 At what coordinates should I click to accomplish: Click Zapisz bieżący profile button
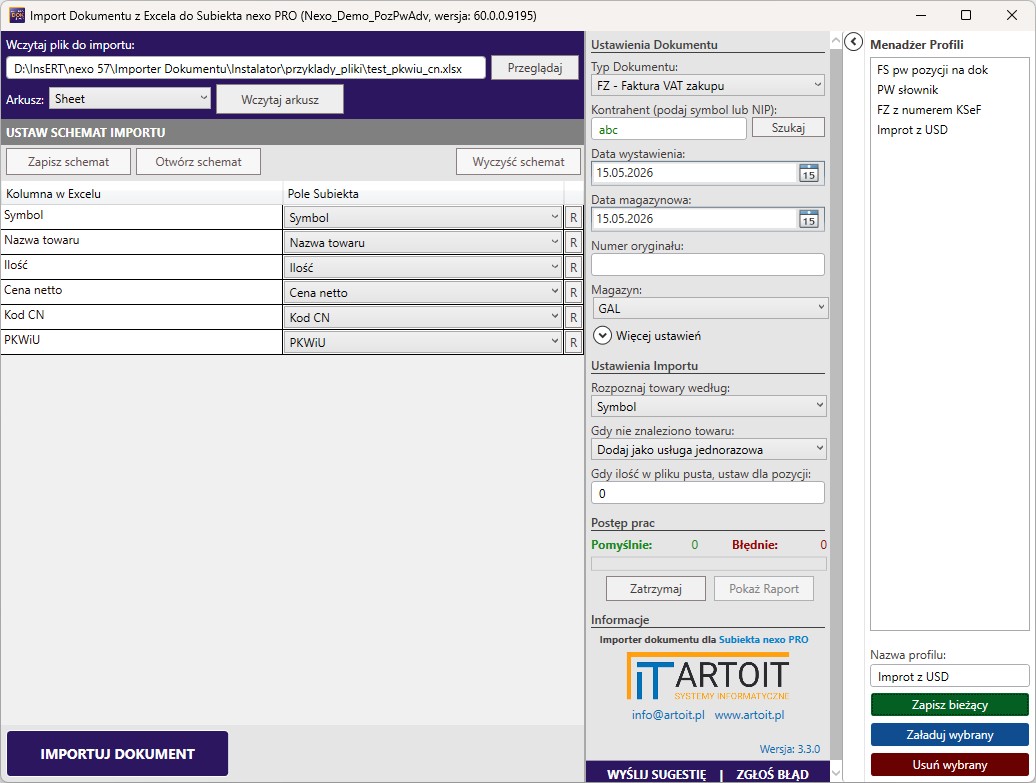point(949,704)
